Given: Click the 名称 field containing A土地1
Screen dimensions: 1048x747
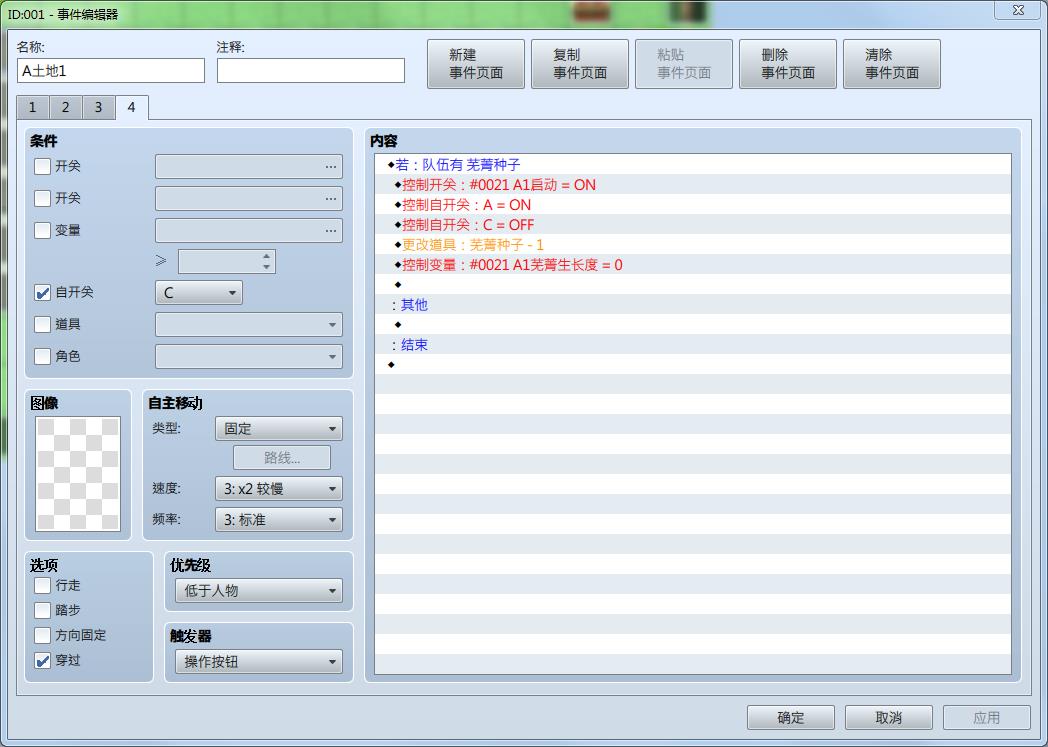Looking at the screenshot, I should (111, 71).
